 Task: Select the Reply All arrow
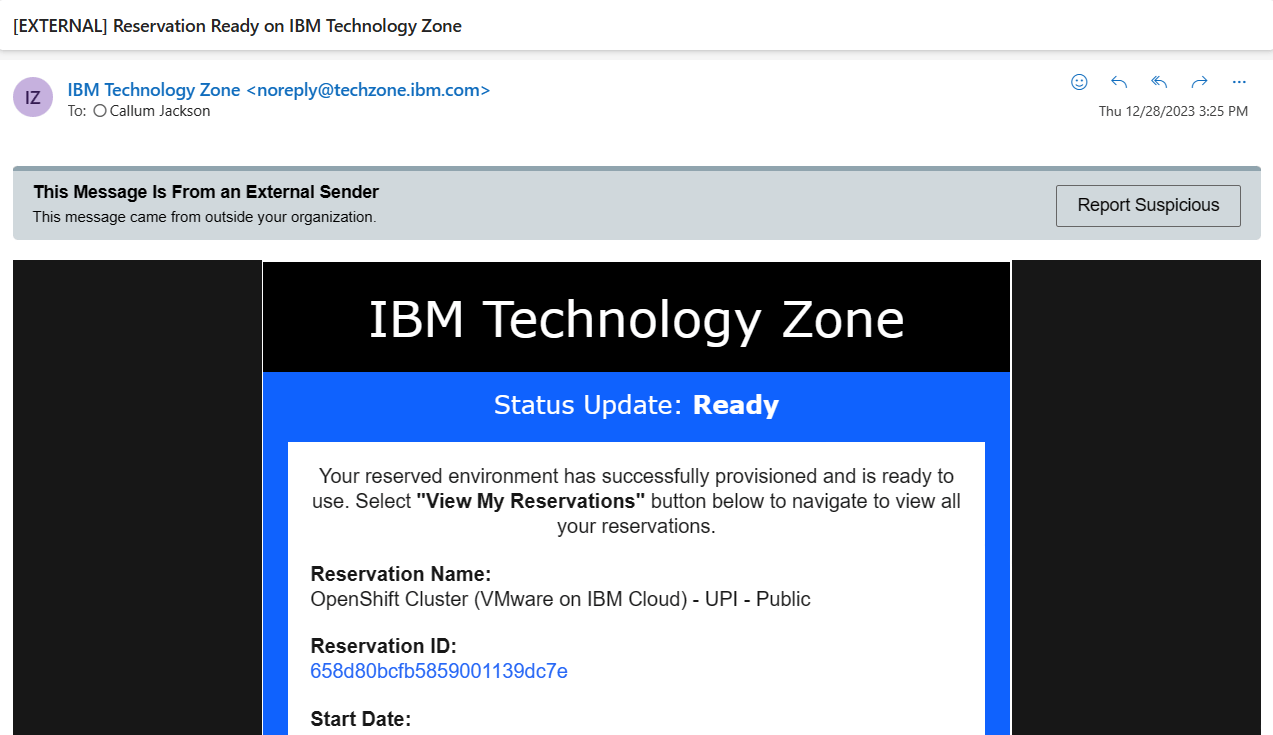(x=1158, y=82)
